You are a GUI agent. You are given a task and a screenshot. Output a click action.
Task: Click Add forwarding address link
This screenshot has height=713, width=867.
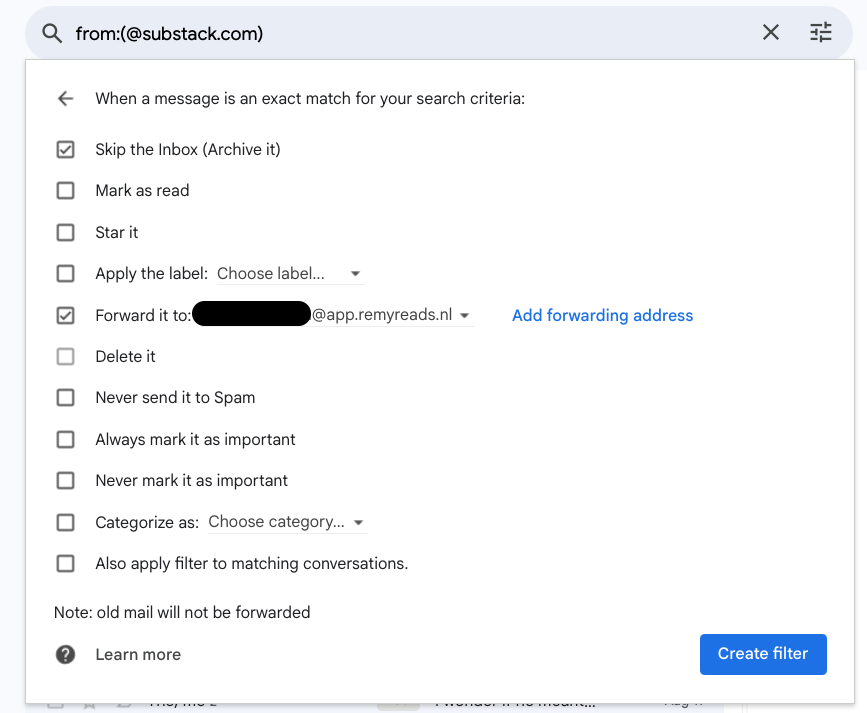[602, 315]
